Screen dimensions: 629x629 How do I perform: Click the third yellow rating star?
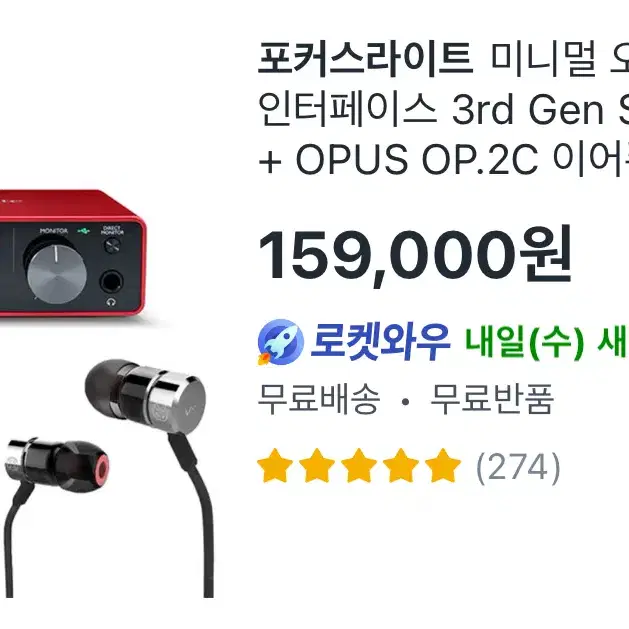click(359, 466)
